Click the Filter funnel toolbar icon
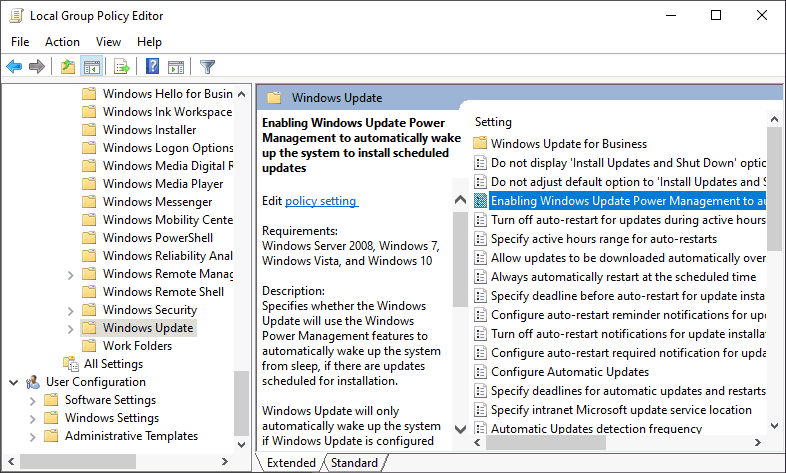 (207, 66)
